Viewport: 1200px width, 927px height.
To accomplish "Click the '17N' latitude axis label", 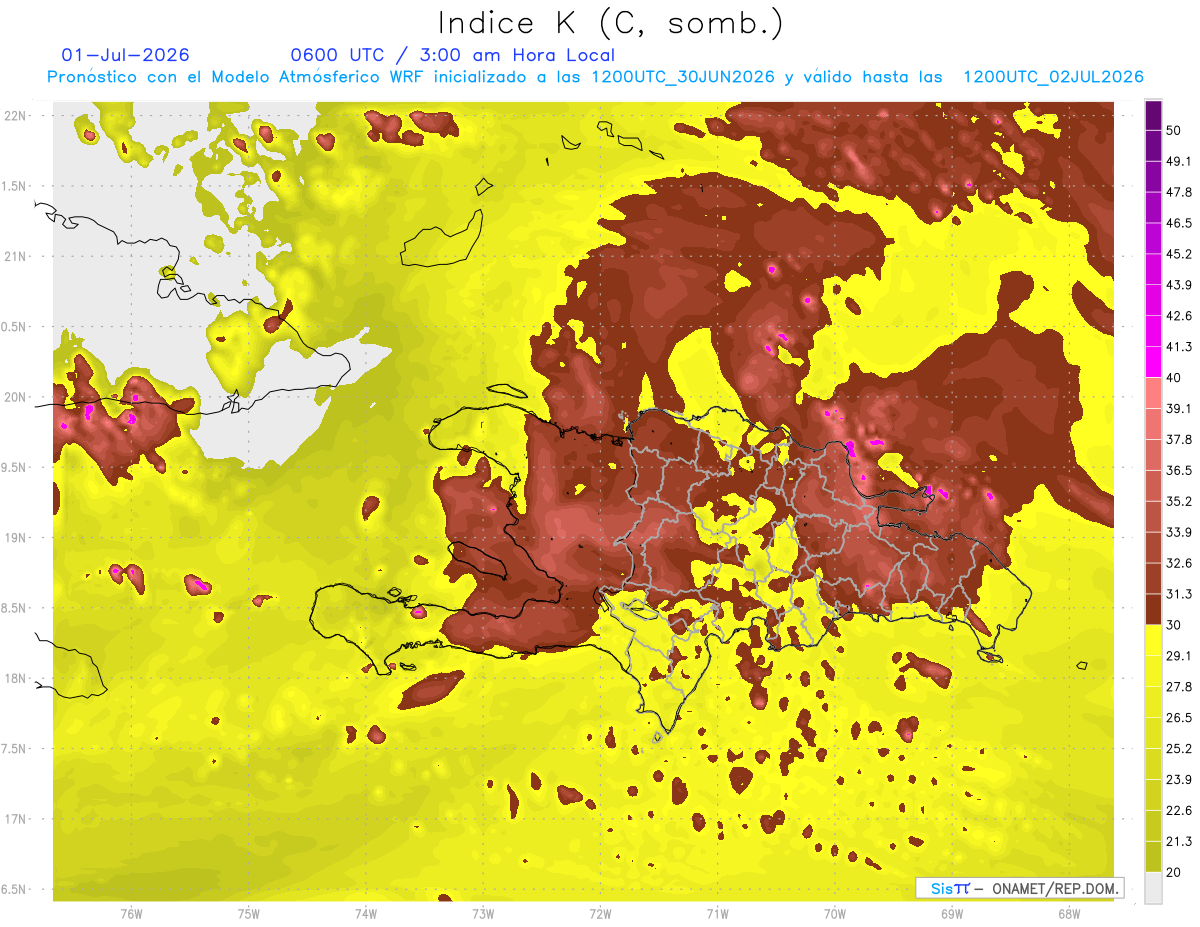I will click(16, 819).
